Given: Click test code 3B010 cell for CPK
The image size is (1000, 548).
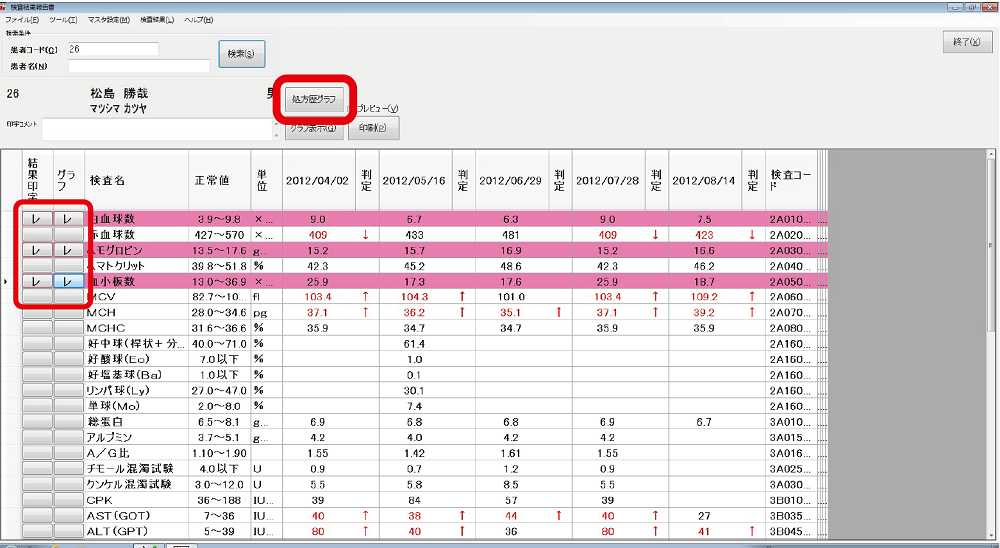Looking at the screenshot, I should click(791, 500).
